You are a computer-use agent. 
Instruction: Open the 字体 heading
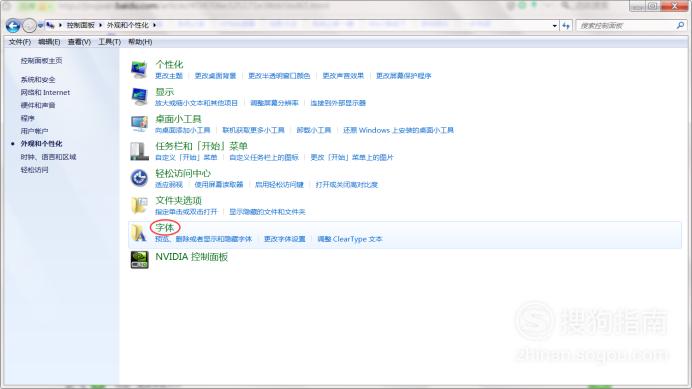pos(165,228)
